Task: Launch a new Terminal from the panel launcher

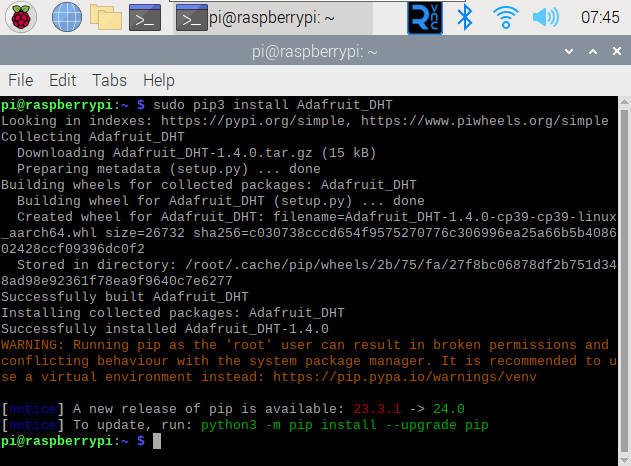Action: pos(145,17)
